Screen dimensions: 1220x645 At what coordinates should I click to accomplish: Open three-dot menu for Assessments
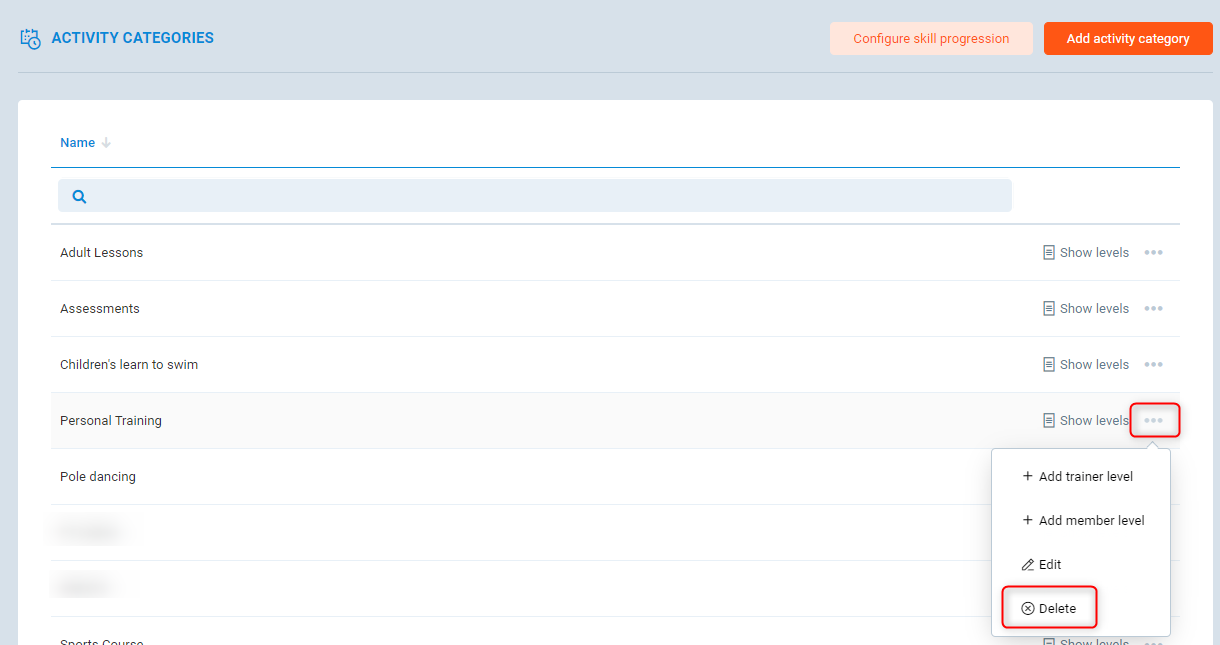click(x=1153, y=309)
